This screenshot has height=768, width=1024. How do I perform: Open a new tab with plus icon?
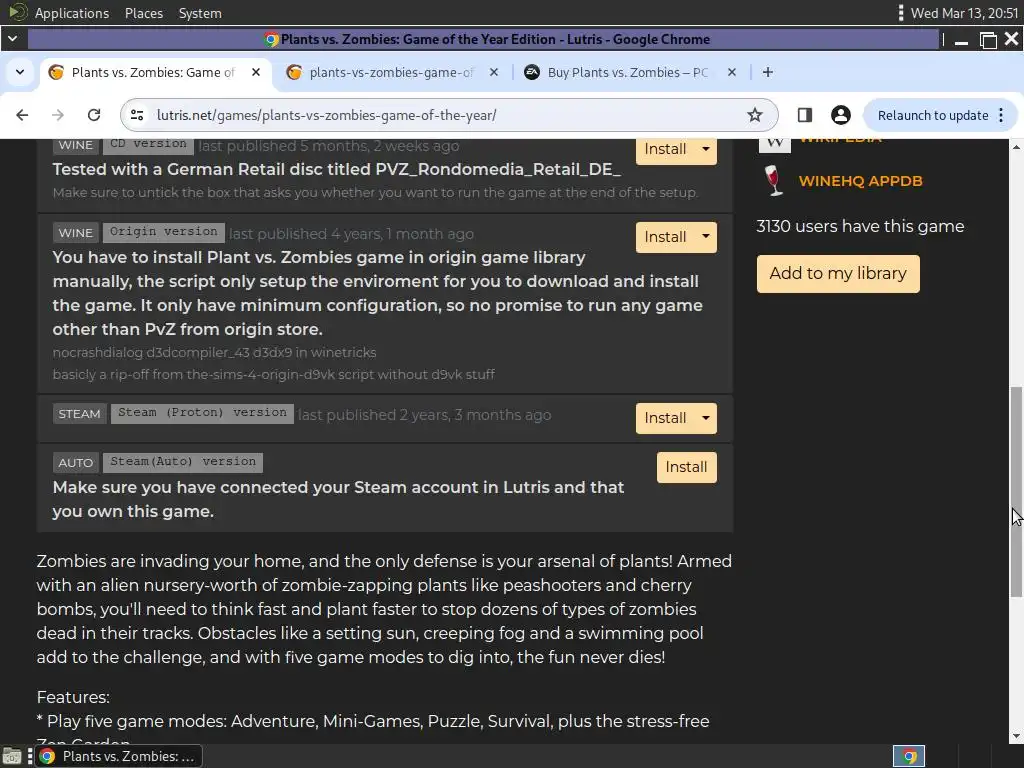click(768, 72)
